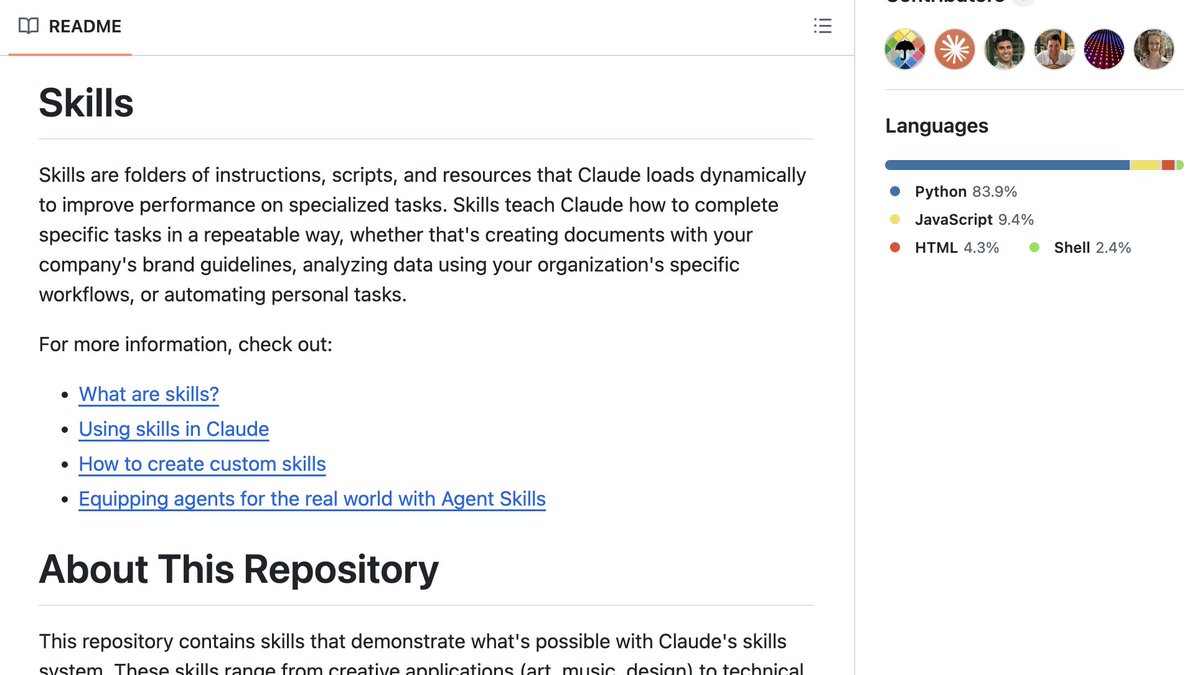The image size is (1200, 675).
Task: Open the 'Using skills in Claude' link
Action: pos(174,429)
